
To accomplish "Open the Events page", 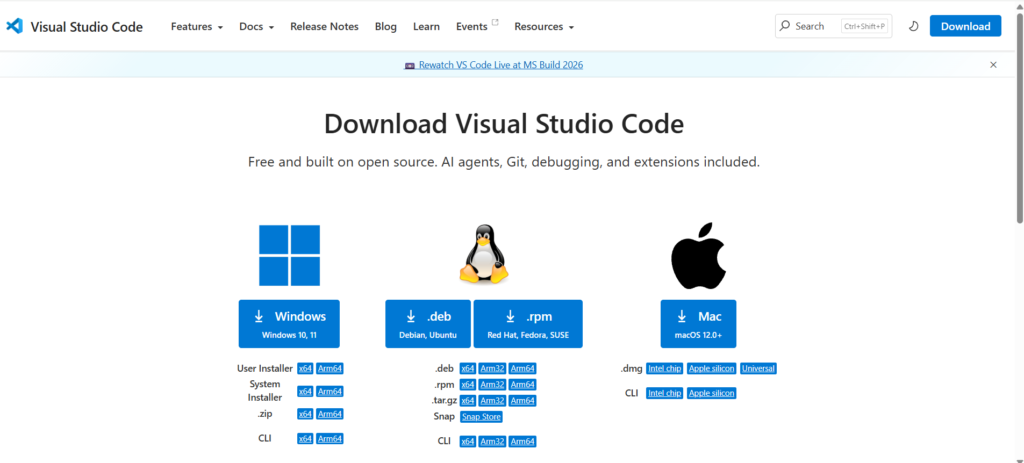I will [x=472, y=26].
